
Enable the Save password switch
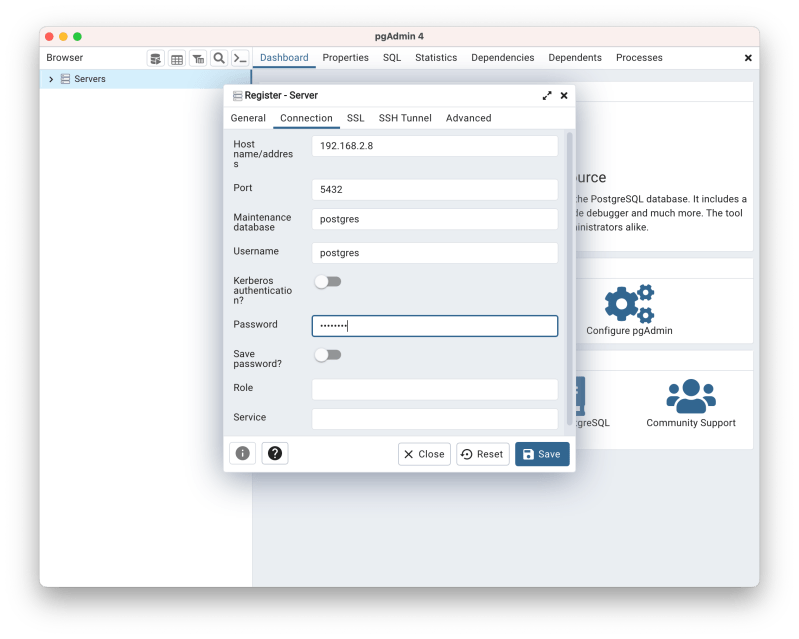coord(328,355)
